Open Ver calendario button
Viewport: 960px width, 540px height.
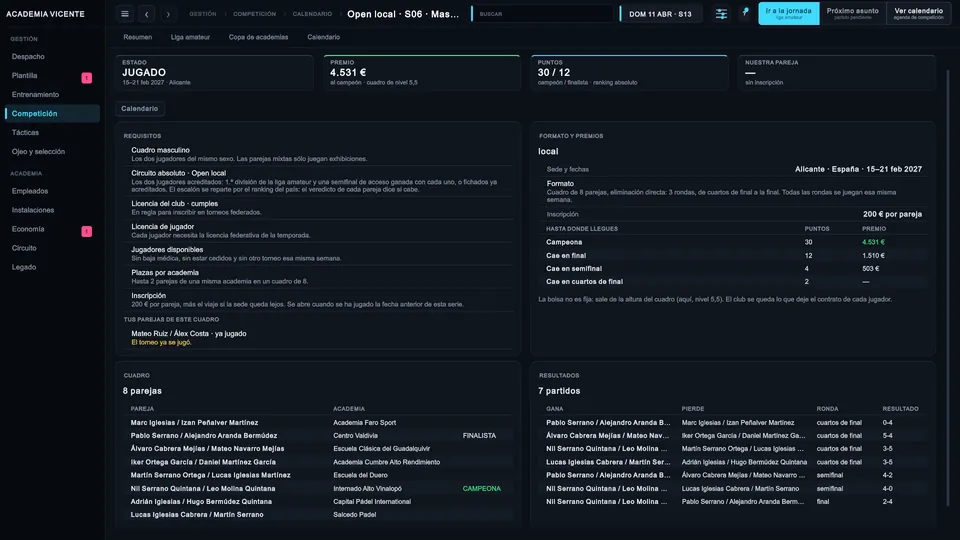tap(918, 13)
